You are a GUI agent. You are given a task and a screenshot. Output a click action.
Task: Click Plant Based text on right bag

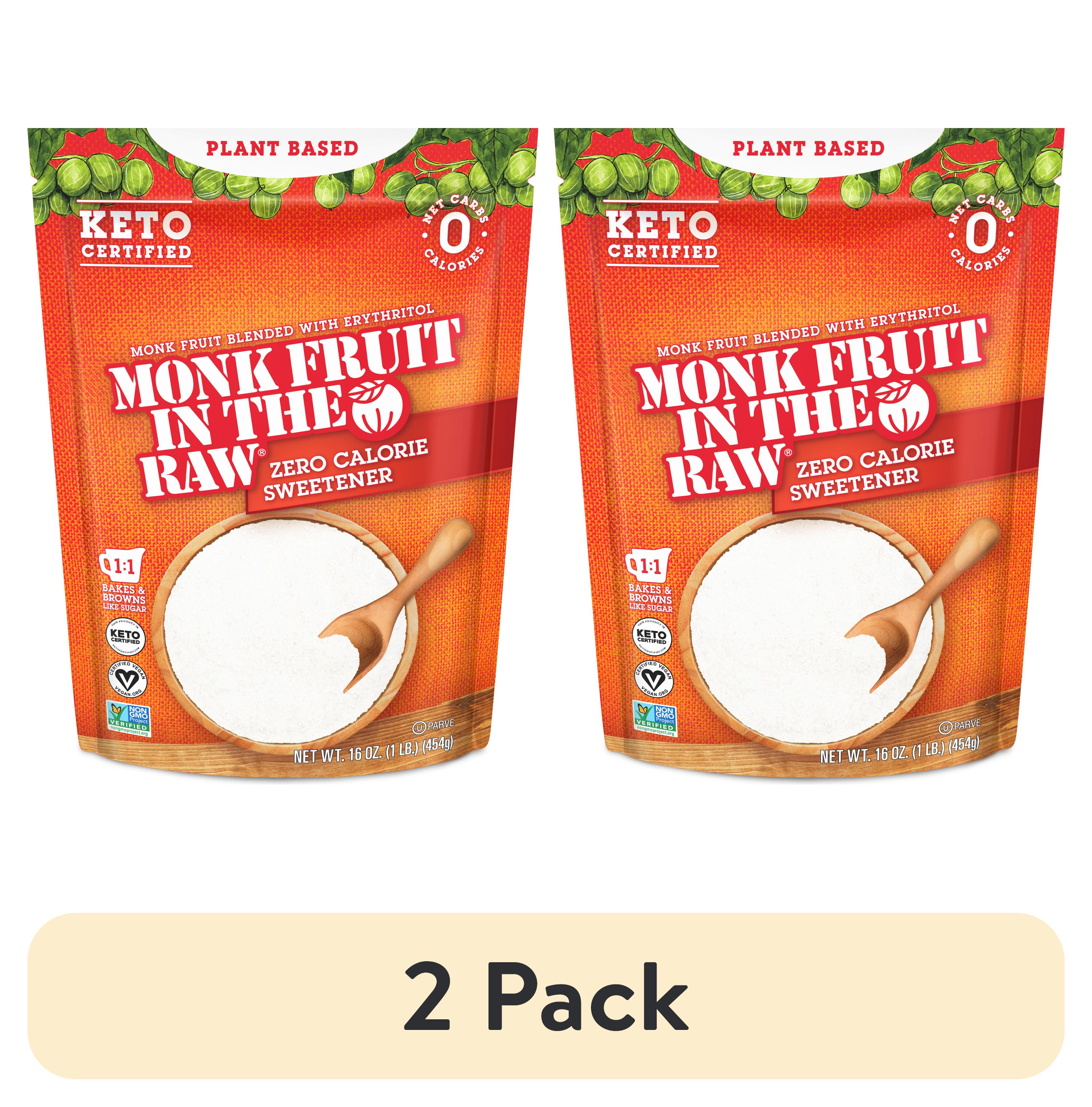click(x=808, y=148)
